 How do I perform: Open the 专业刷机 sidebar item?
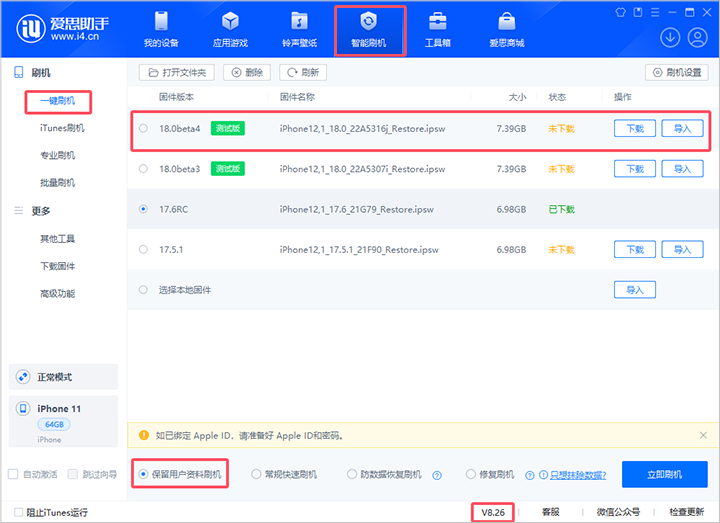pyautogui.click(x=57, y=156)
